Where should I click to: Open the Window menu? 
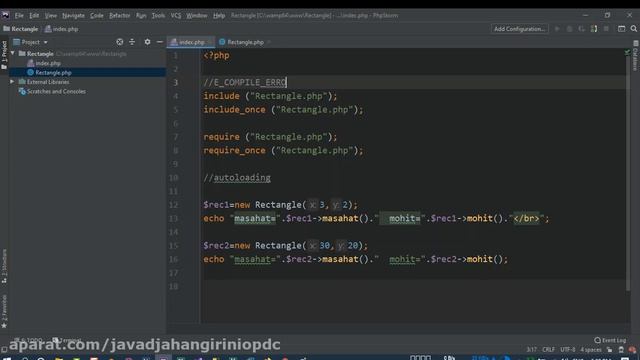[x=197, y=16]
